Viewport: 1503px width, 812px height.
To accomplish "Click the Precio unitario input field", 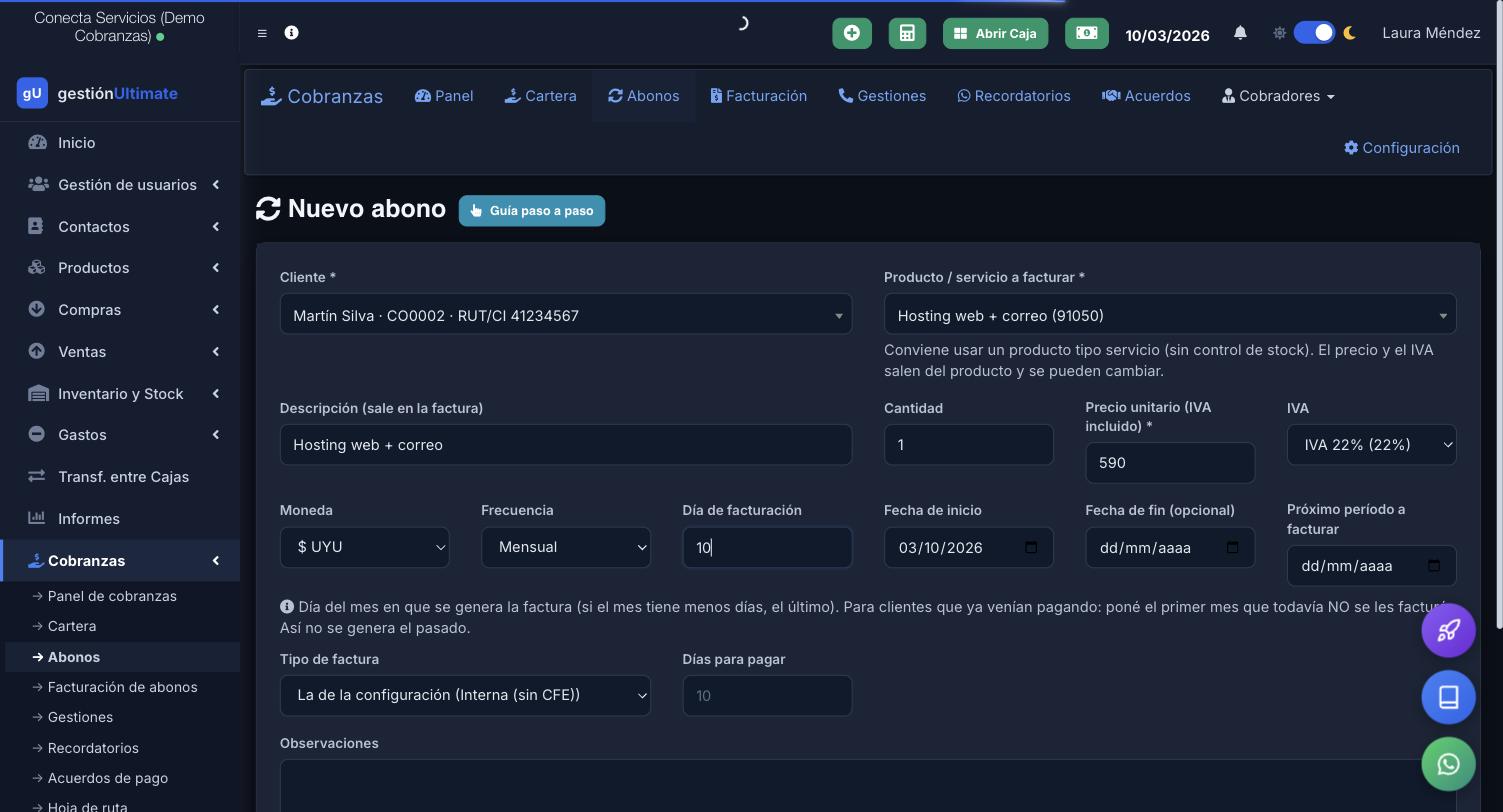I will (1170, 463).
